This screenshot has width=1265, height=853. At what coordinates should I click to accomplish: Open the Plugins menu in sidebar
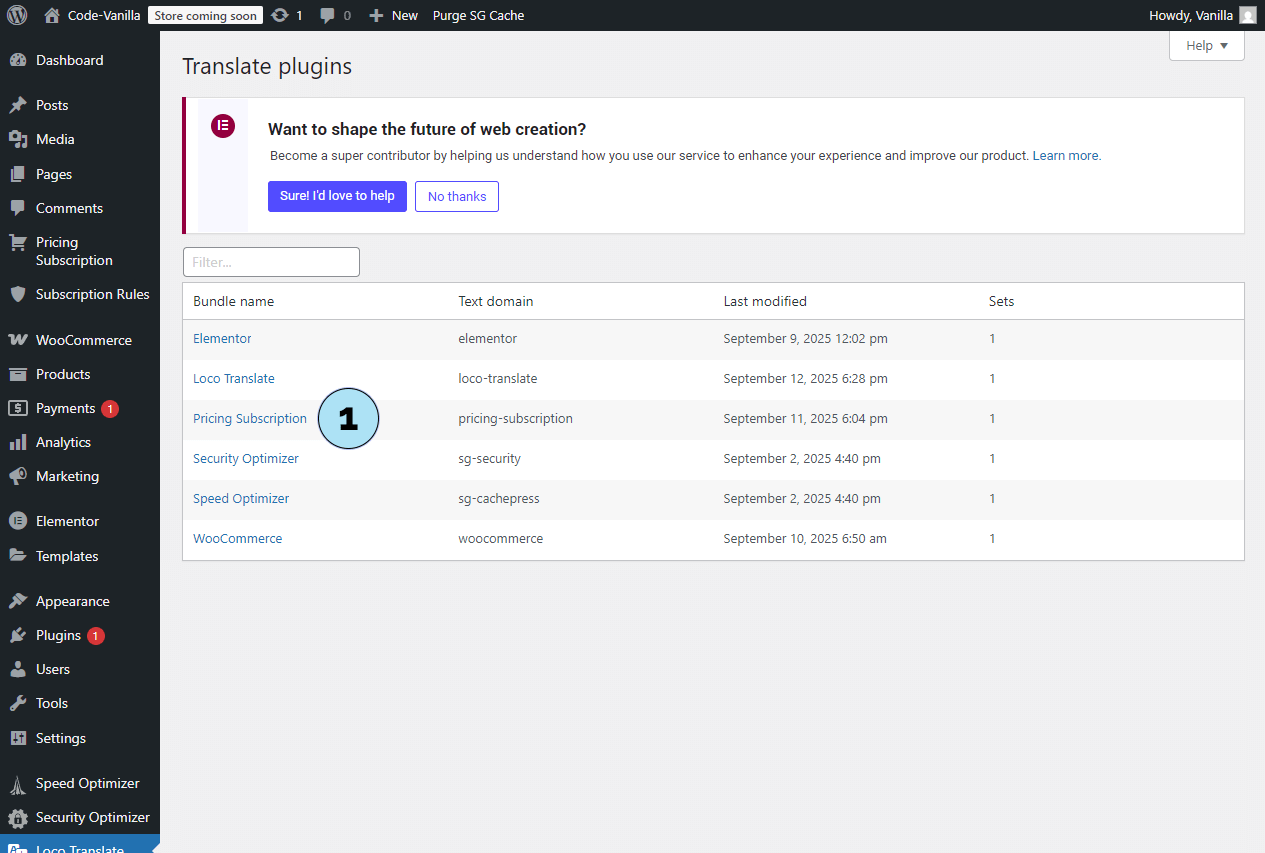pos(58,635)
